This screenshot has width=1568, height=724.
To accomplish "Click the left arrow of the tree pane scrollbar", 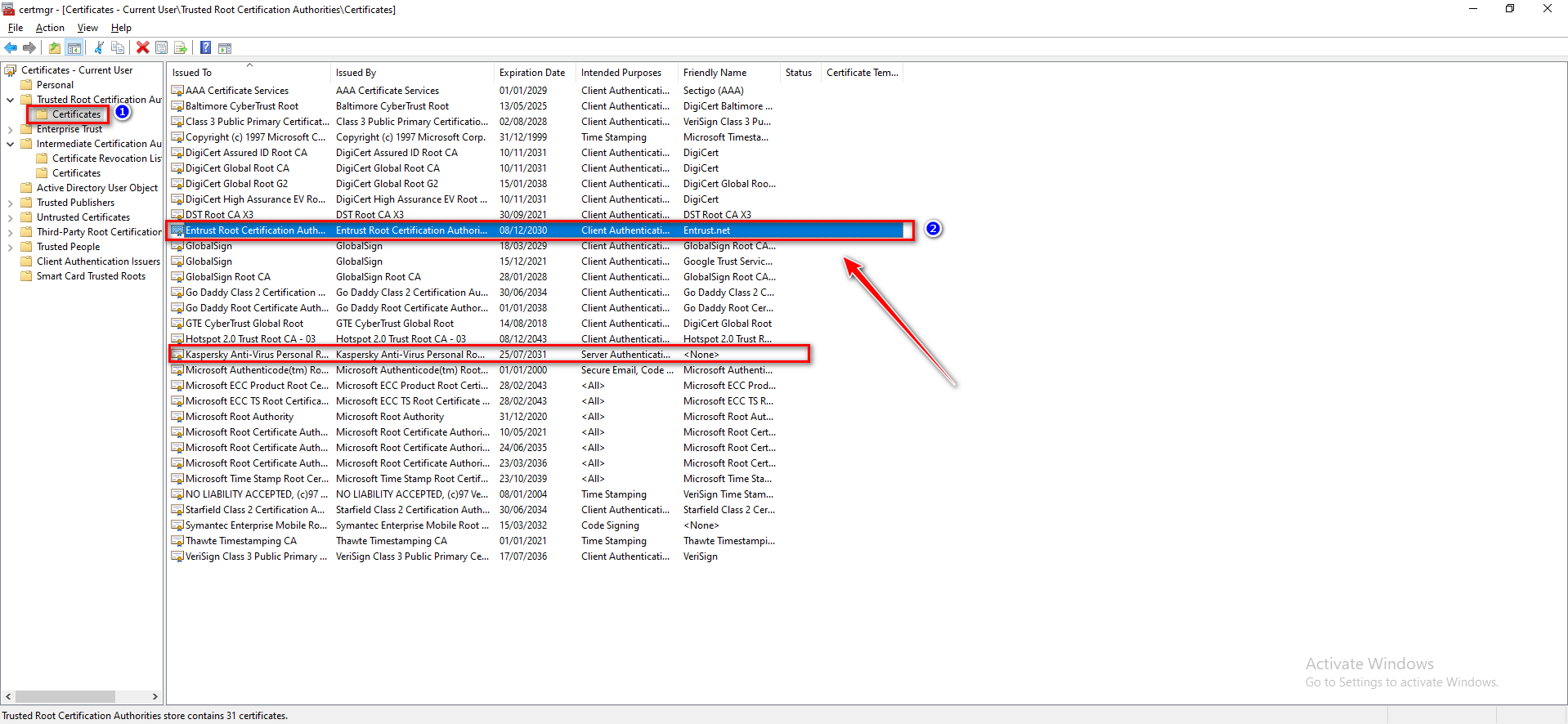I will point(8,697).
